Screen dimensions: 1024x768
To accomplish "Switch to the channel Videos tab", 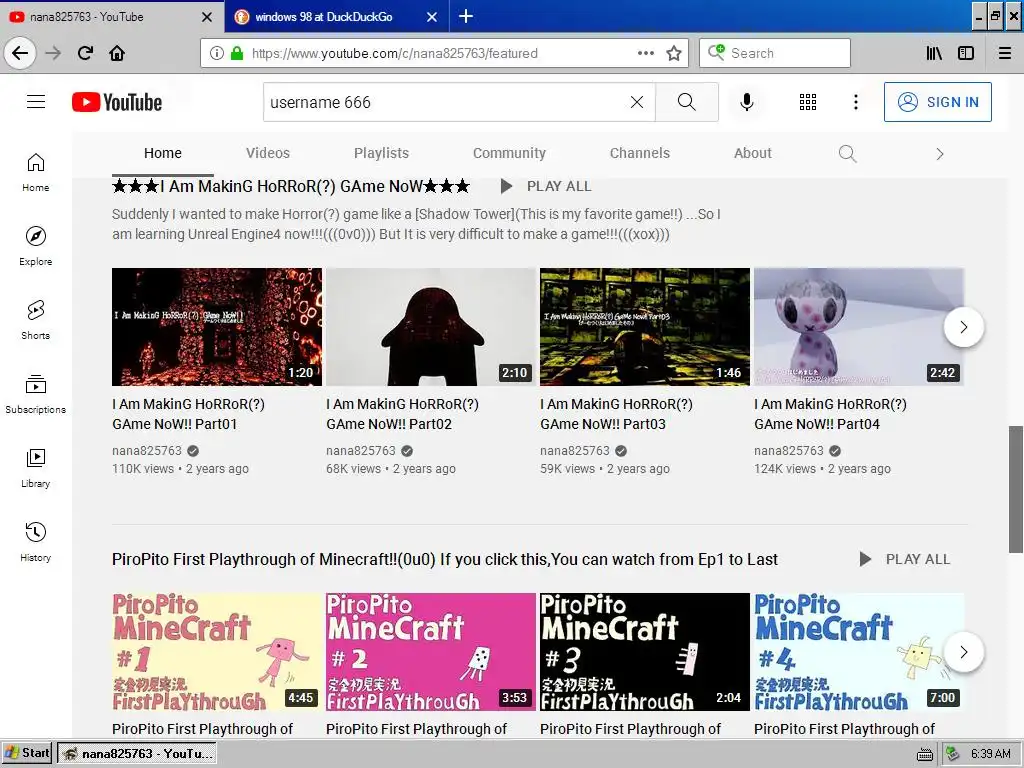I will 268,153.
